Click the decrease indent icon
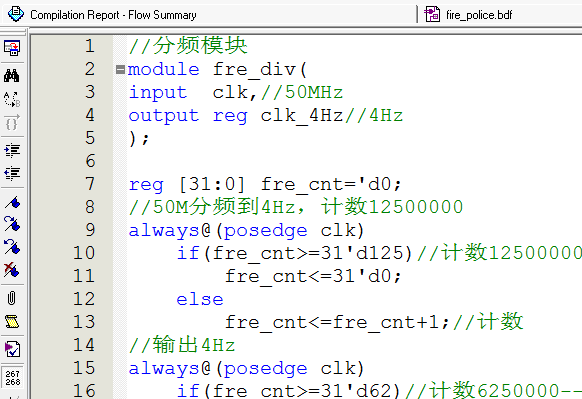This screenshot has height=399, width=582. tap(12, 173)
